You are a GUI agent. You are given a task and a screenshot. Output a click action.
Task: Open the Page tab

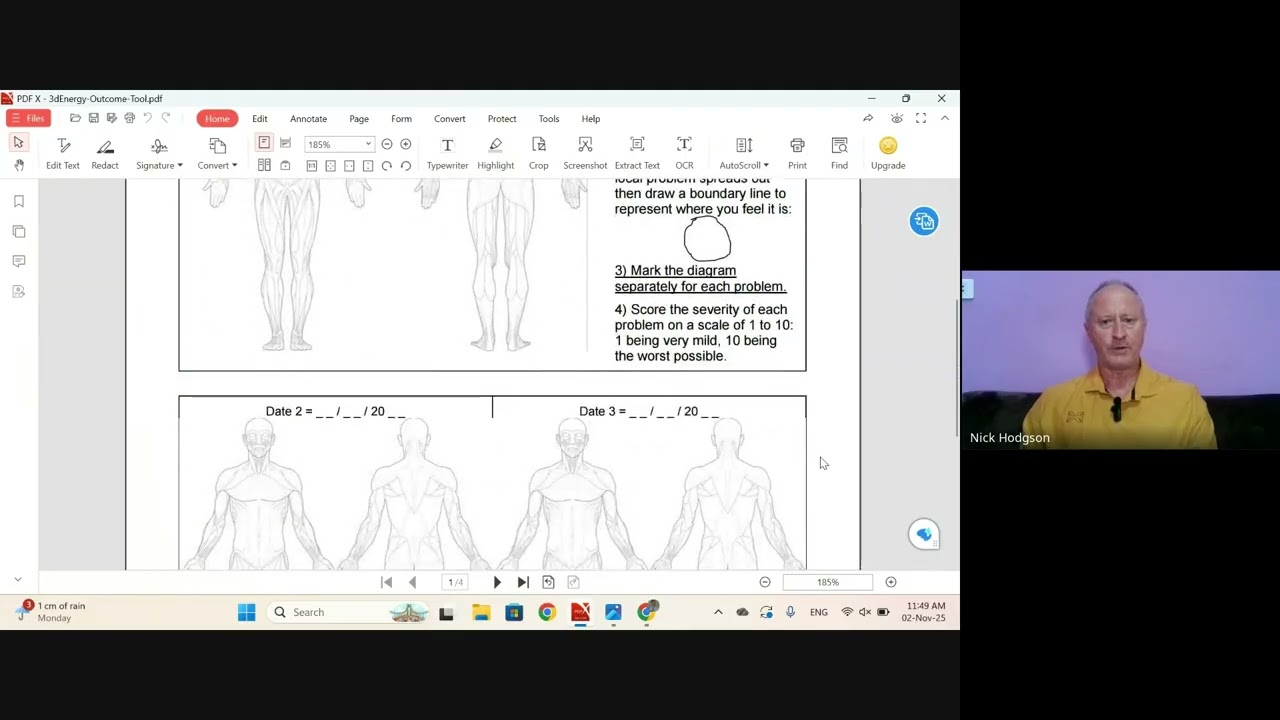[x=359, y=119]
